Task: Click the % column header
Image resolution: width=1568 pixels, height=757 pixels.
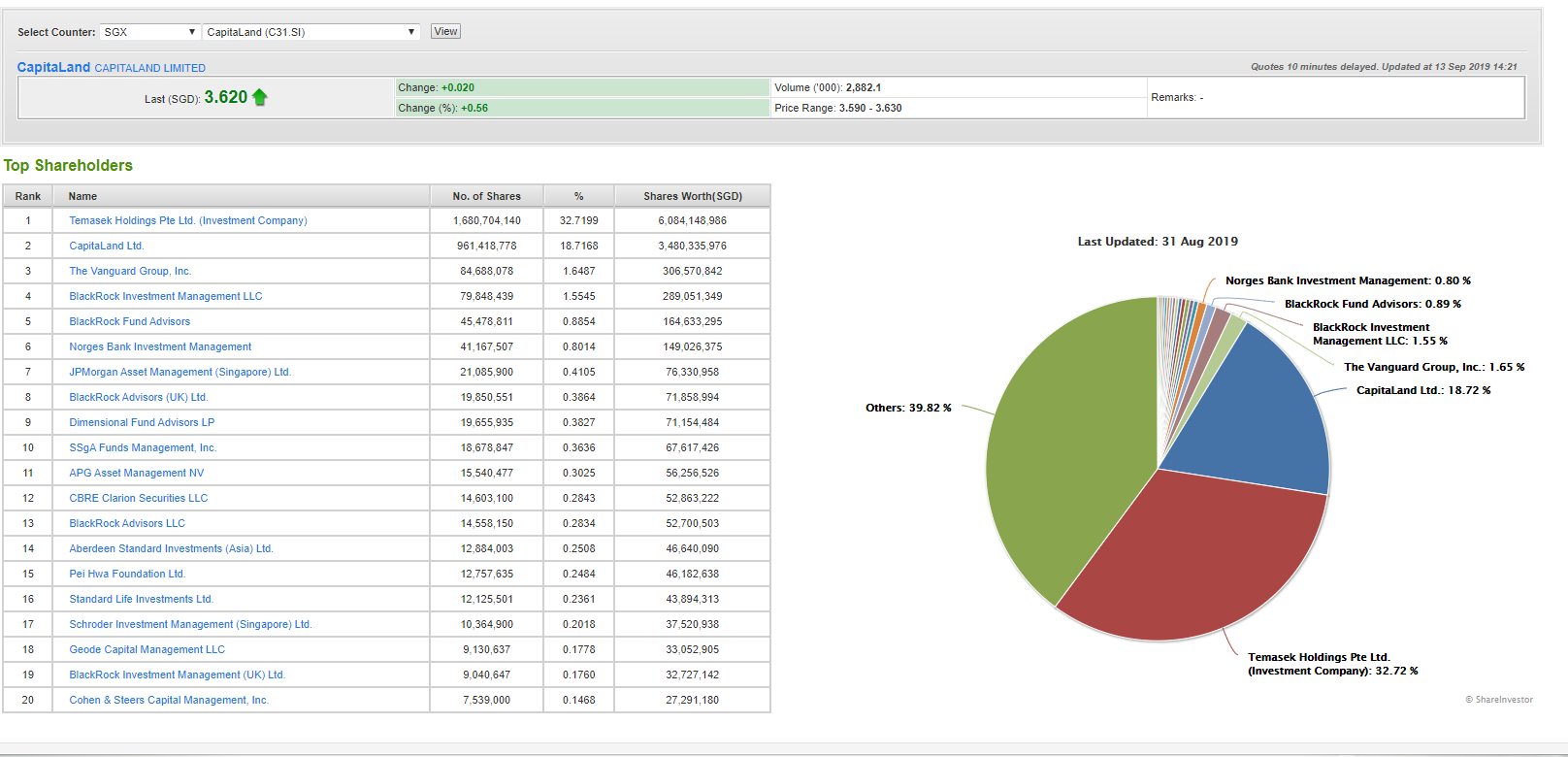Action: coord(579,196)
